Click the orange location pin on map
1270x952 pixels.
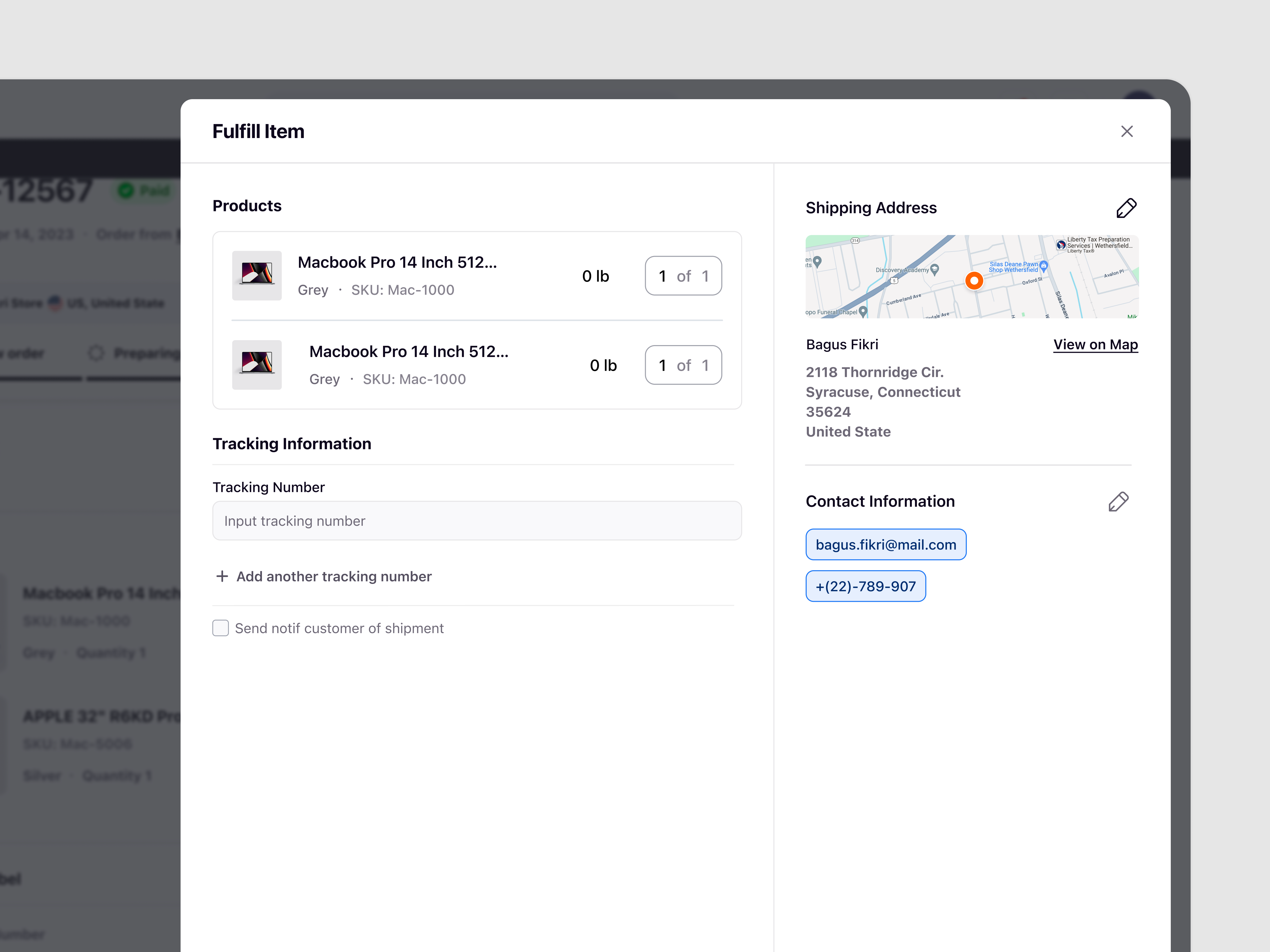click(x=974, y=281)
